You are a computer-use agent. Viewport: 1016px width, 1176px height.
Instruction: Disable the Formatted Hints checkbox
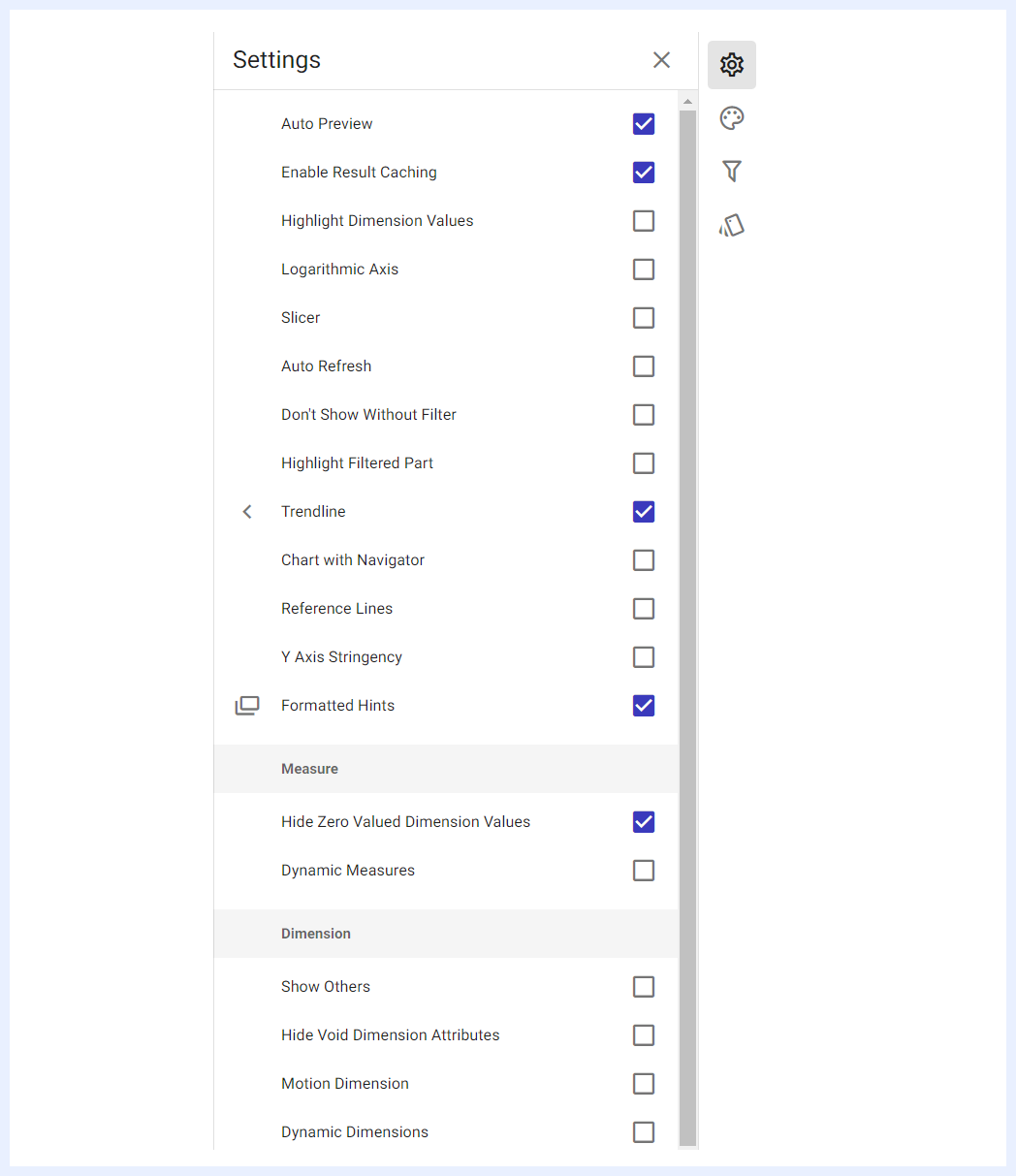(x=644, y=706)
